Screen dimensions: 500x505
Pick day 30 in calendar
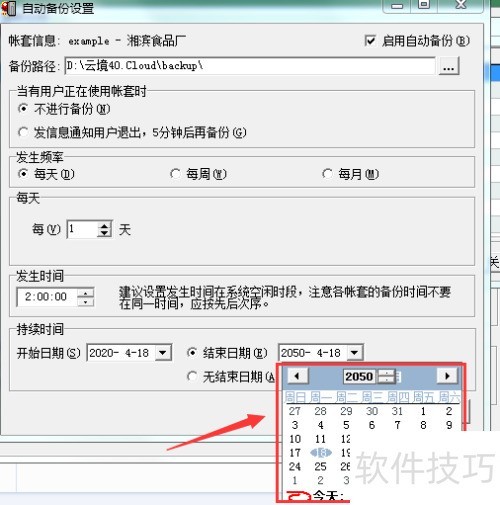(x=372, y=411)
